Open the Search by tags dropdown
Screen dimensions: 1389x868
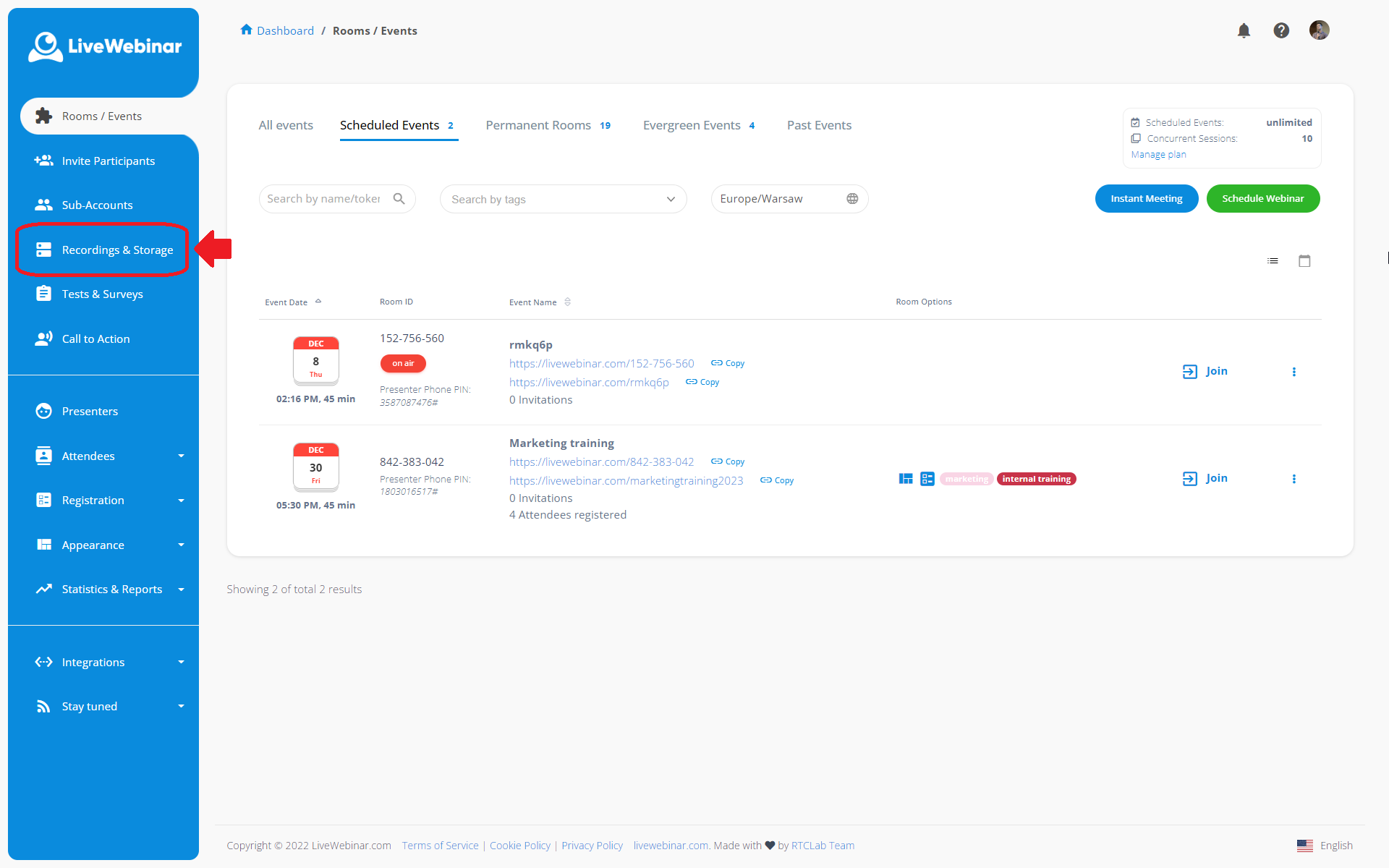point(563,200)
